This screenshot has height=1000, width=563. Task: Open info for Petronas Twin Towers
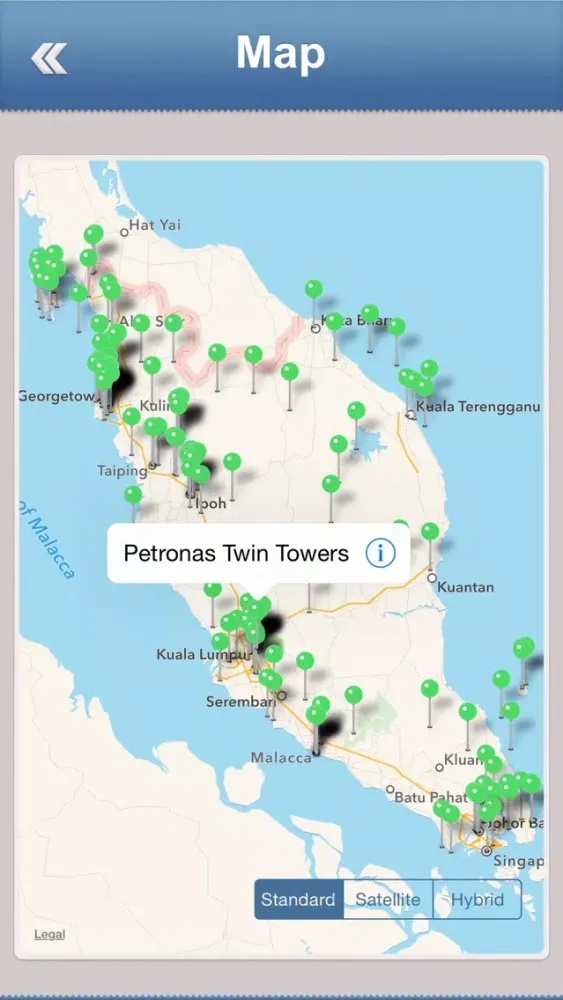coord(381,554)
